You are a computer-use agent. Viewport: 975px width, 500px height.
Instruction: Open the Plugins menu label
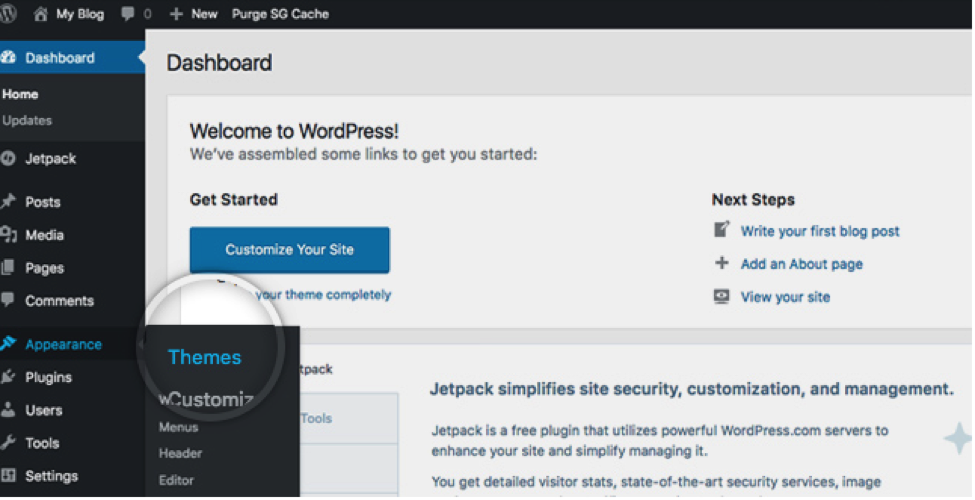pyautogui.click(x=49, y=377)
